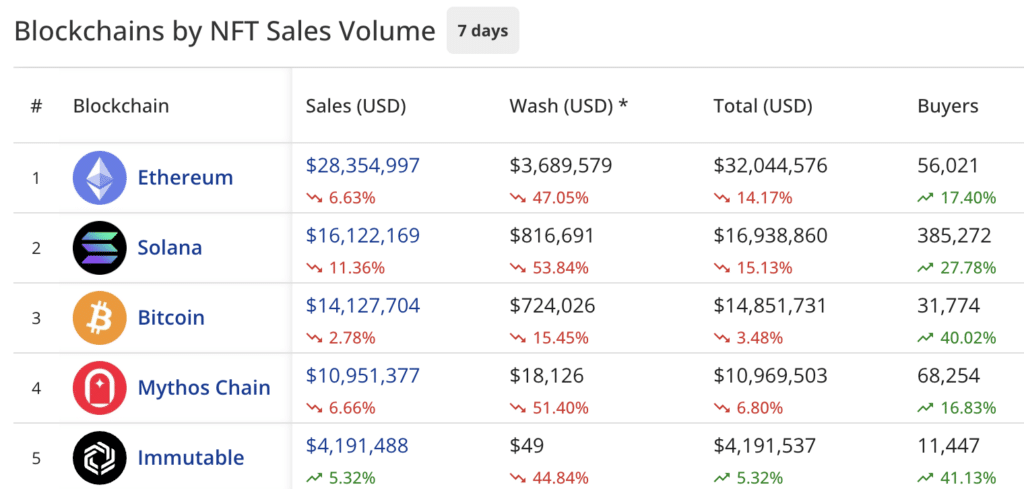
Task: Select Solana total $16,938,860
Action: (x=770, y=236)
